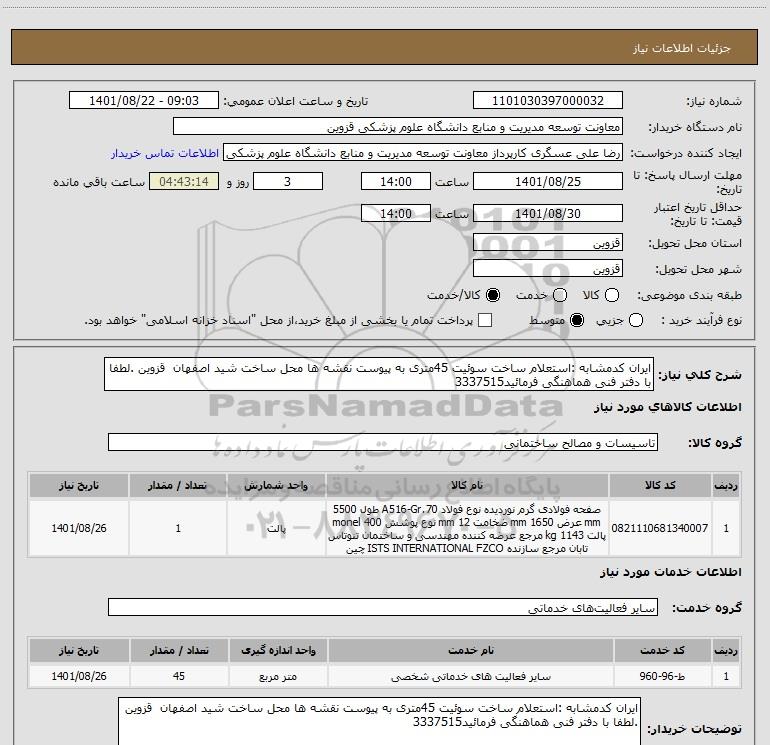Click services table header واحد اندازه گیری
The width and height of the screenshot is (770, 745).
(x=278, y=650)
